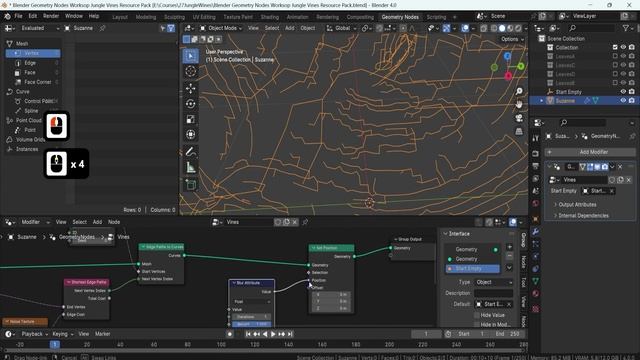Switch to rendered viewport shading mode
Screen dimensions: 640x360
click(518, 28)
